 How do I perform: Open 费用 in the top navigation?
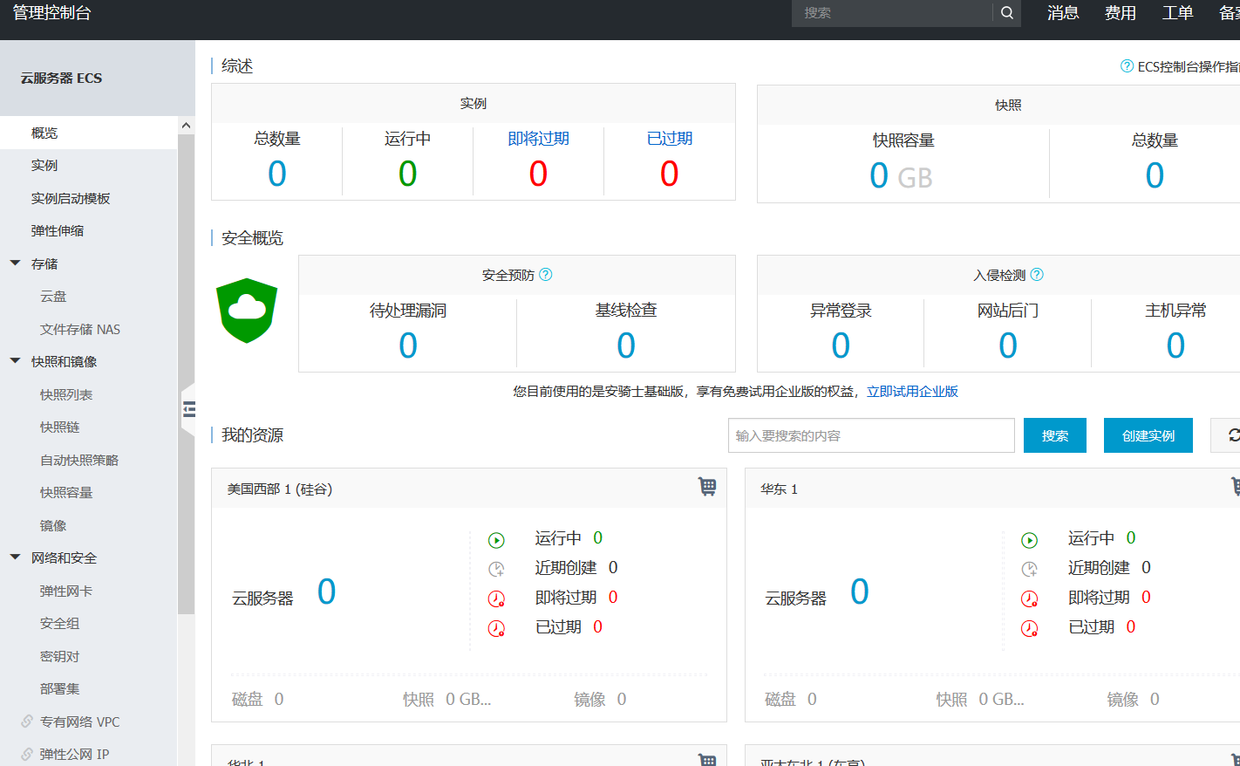point(1120,13)
